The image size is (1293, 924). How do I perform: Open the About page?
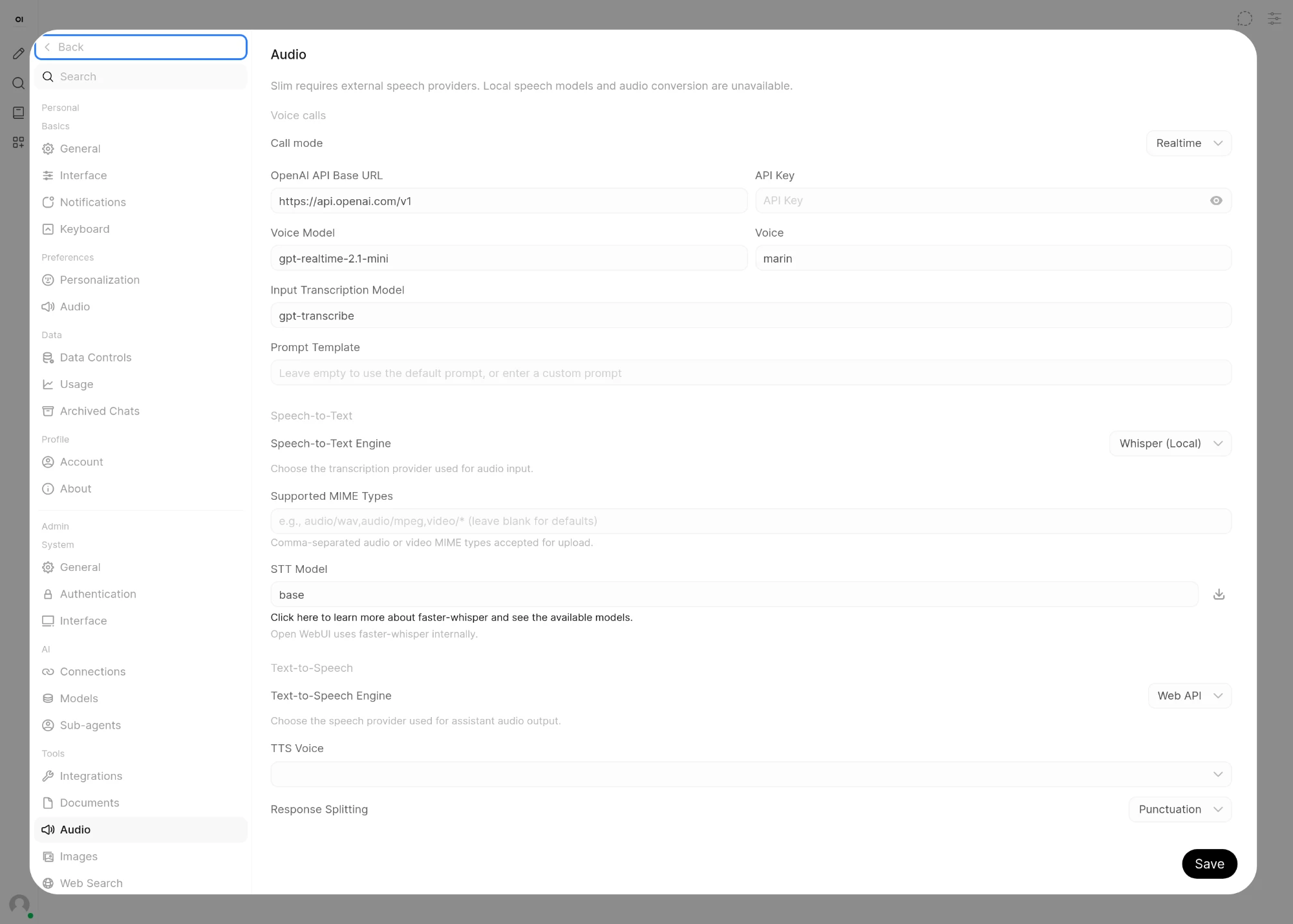tap(141, 489)
